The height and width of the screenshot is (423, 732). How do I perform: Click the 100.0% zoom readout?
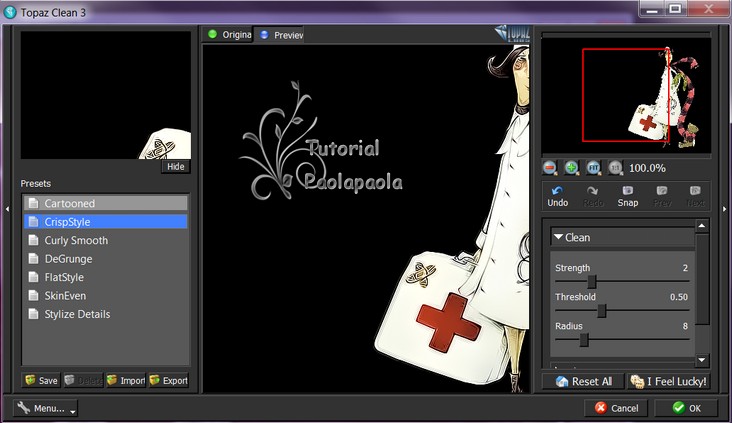coord(648,168)
